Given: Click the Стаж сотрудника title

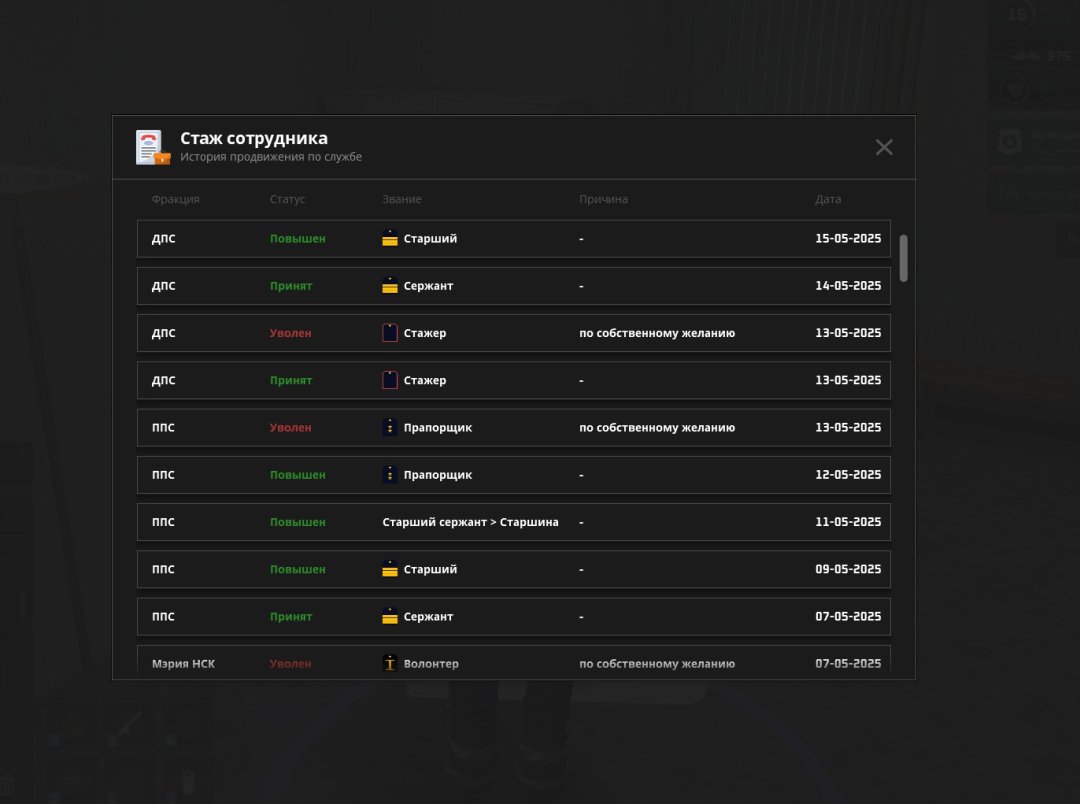Looking at the screenshot, I should [254, 138].
